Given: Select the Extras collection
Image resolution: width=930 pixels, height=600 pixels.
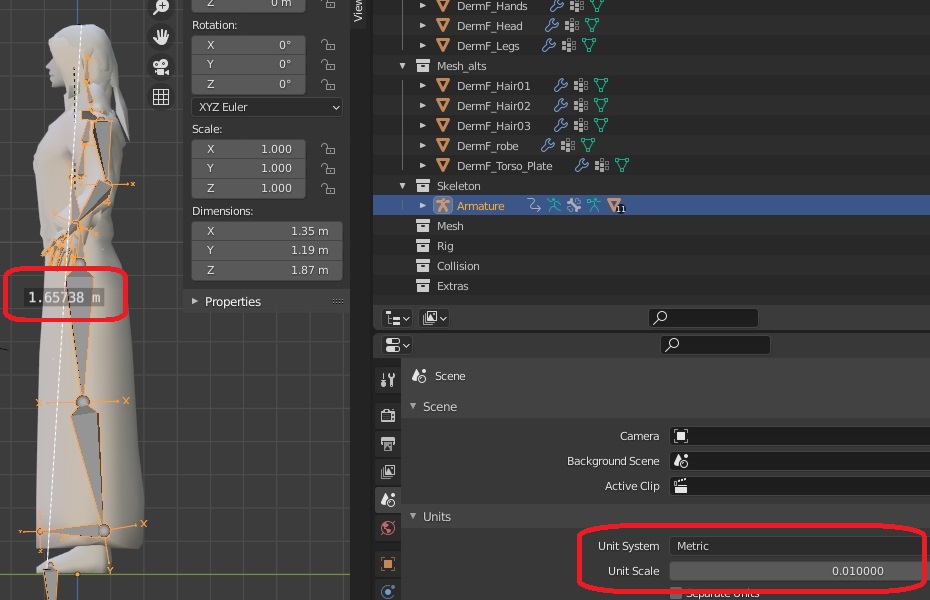Looking at the screenshot, I should 453,286.
